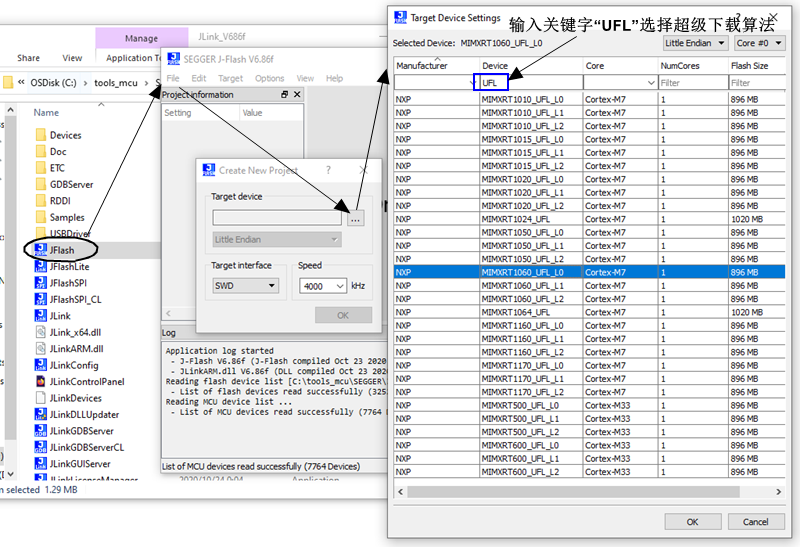Click the Target device text field
The width and height of the screenshot is (800, 547).
[x=277, y=218]
